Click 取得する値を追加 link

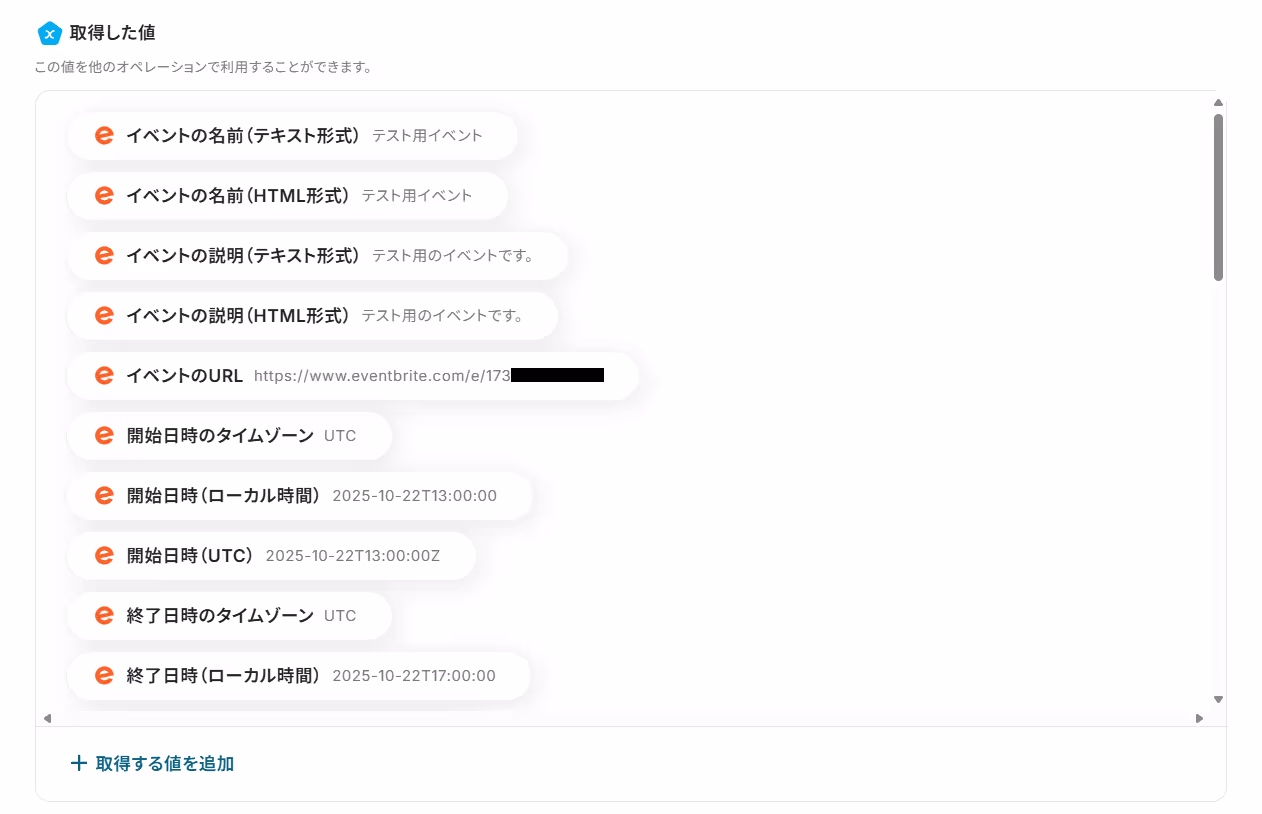pos(165,764)
